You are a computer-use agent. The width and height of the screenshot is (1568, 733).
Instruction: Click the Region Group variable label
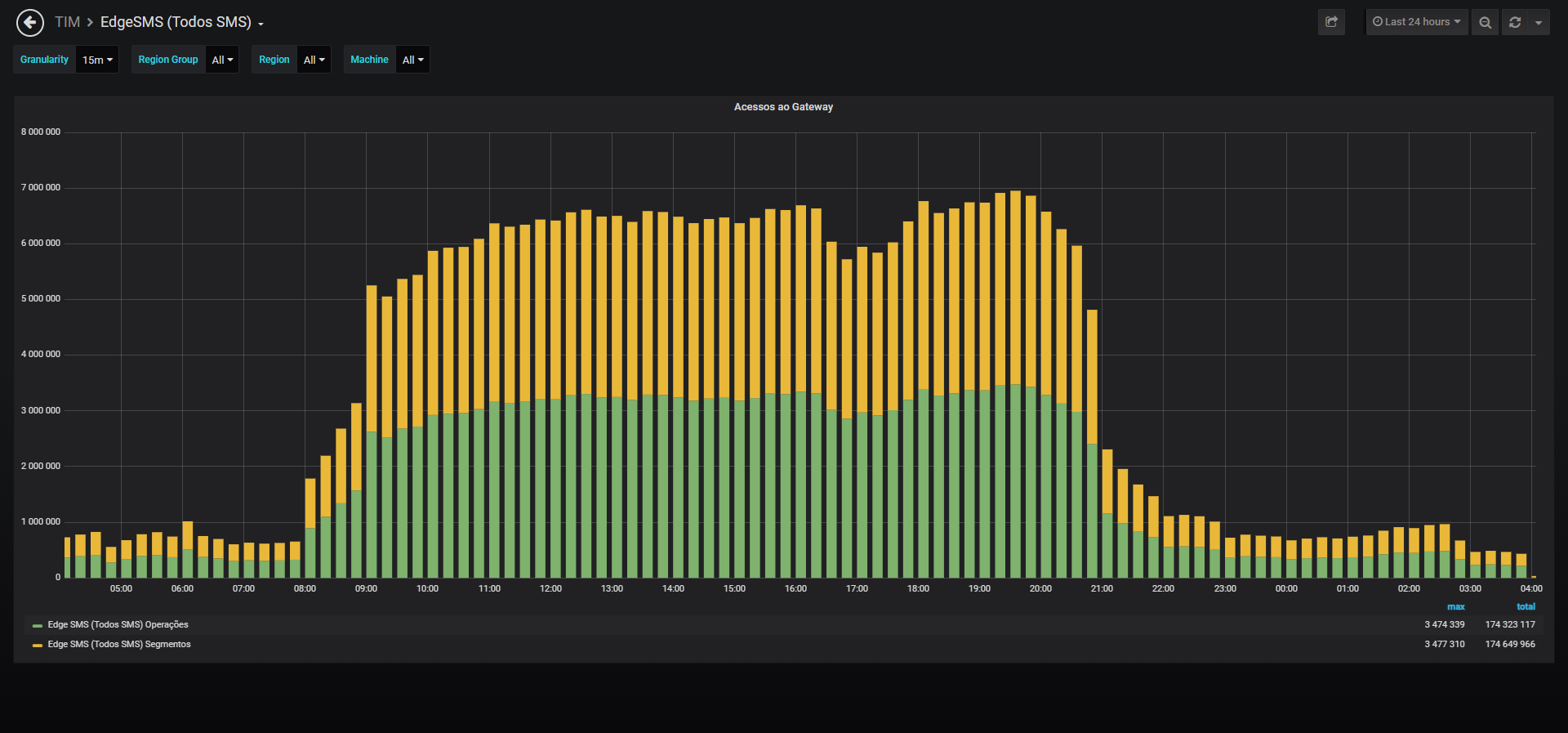pyautogui.click(x=168, y=60)
